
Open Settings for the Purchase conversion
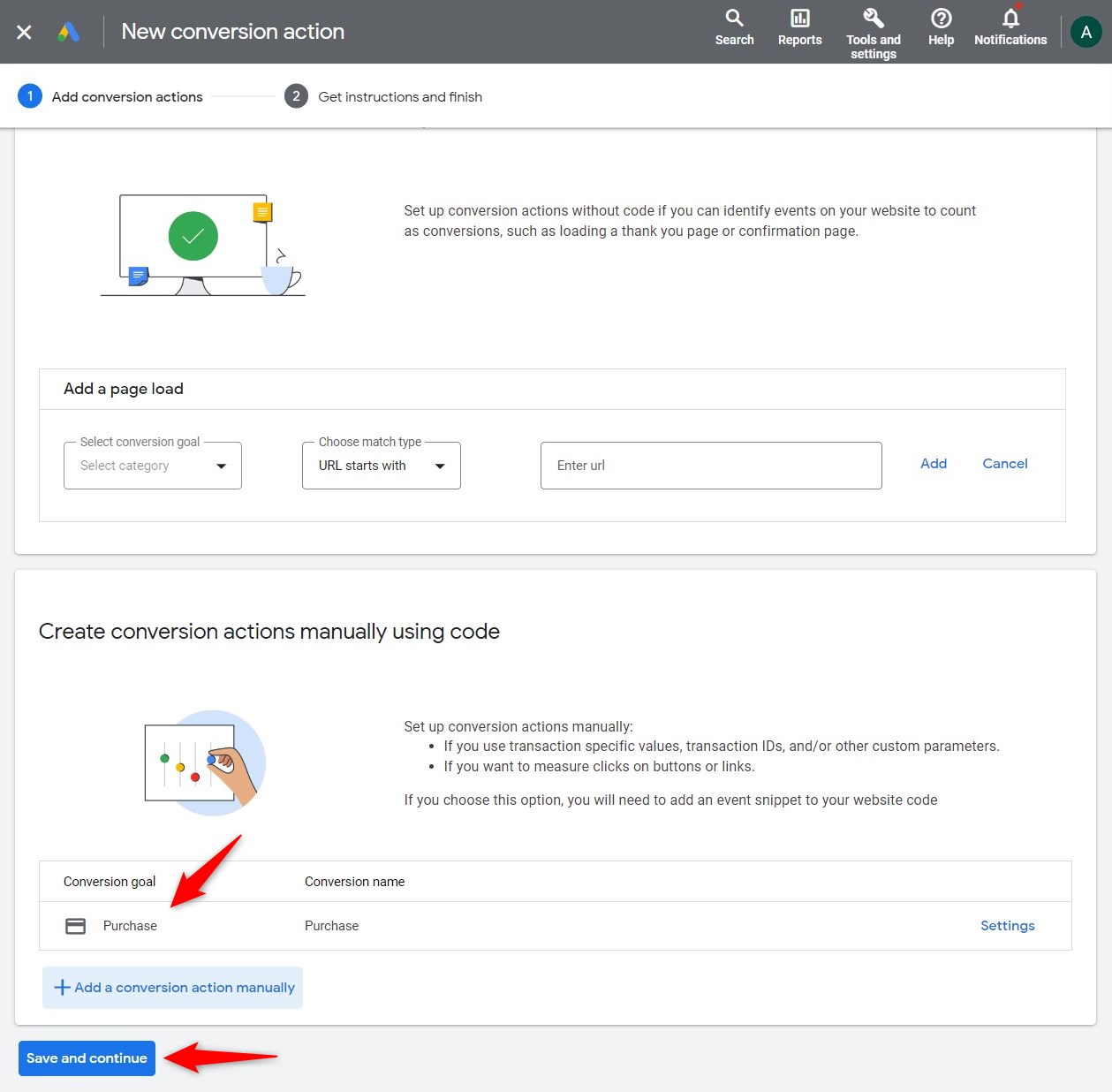click(1007, 925)
